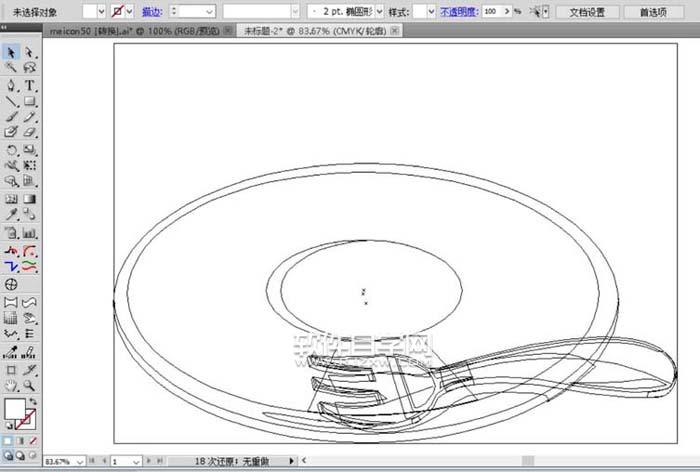Pick the Shape Builder tool

pos(11,181)
